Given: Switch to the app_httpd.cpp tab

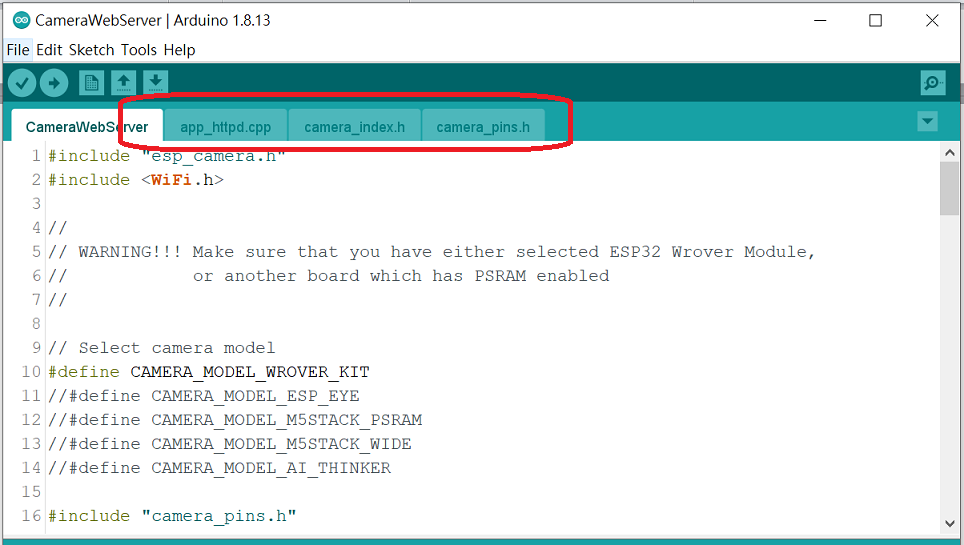Looking at the screenshot, I should click(226, 127).
